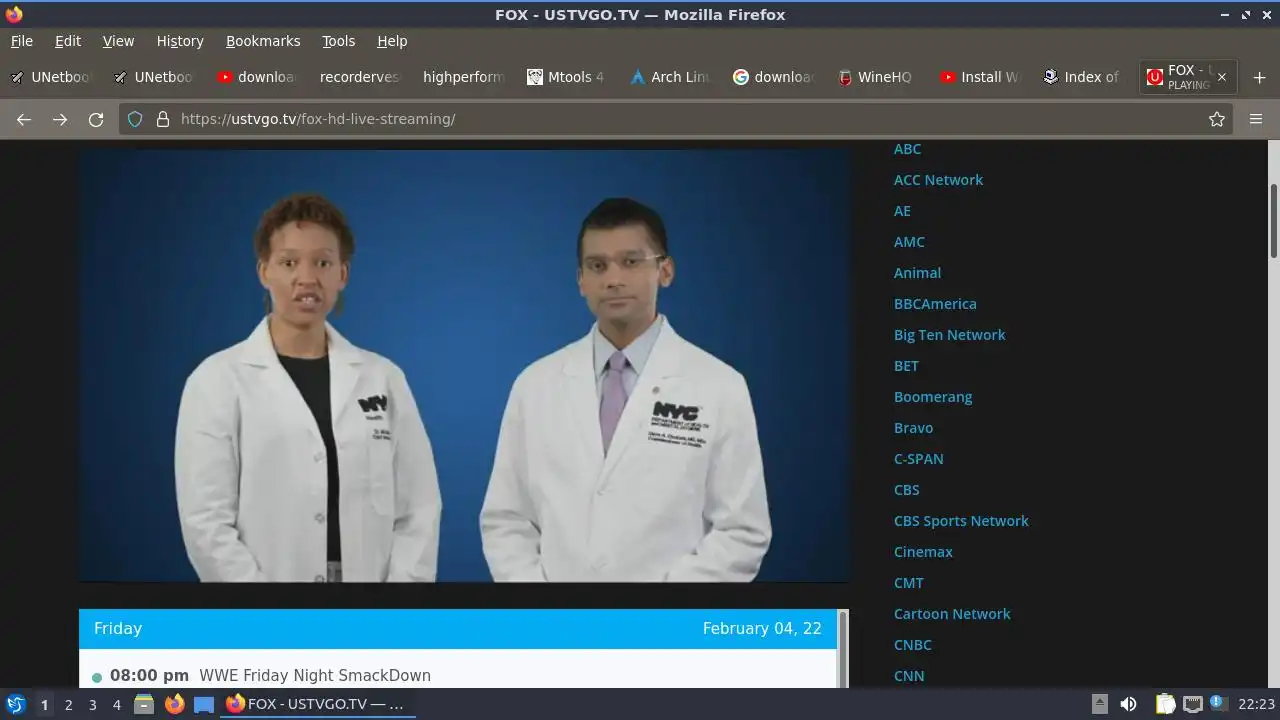1280x720 pixels.
Task: Go forward one page
Action: click(60, 119)
